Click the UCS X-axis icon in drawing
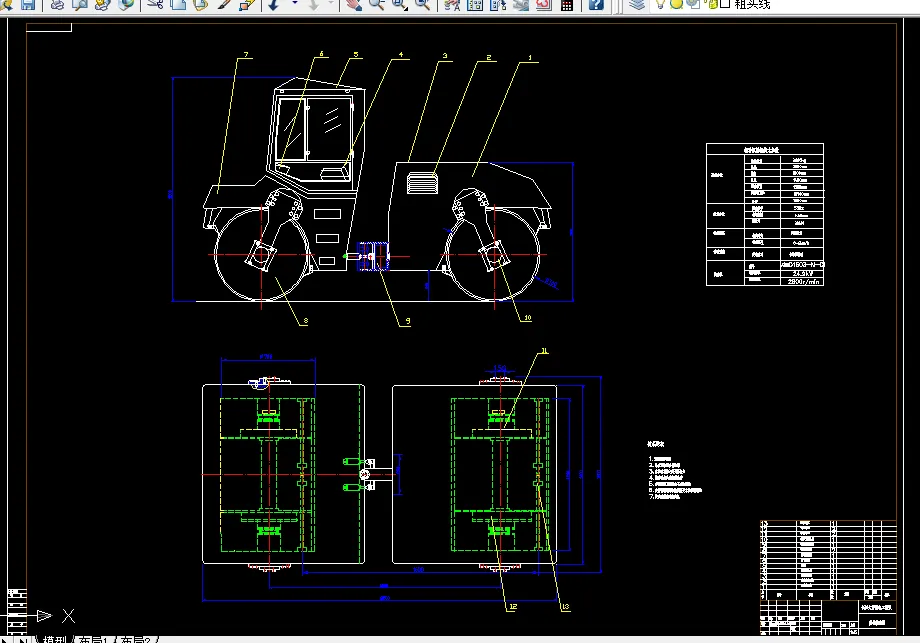 point(69,615)
